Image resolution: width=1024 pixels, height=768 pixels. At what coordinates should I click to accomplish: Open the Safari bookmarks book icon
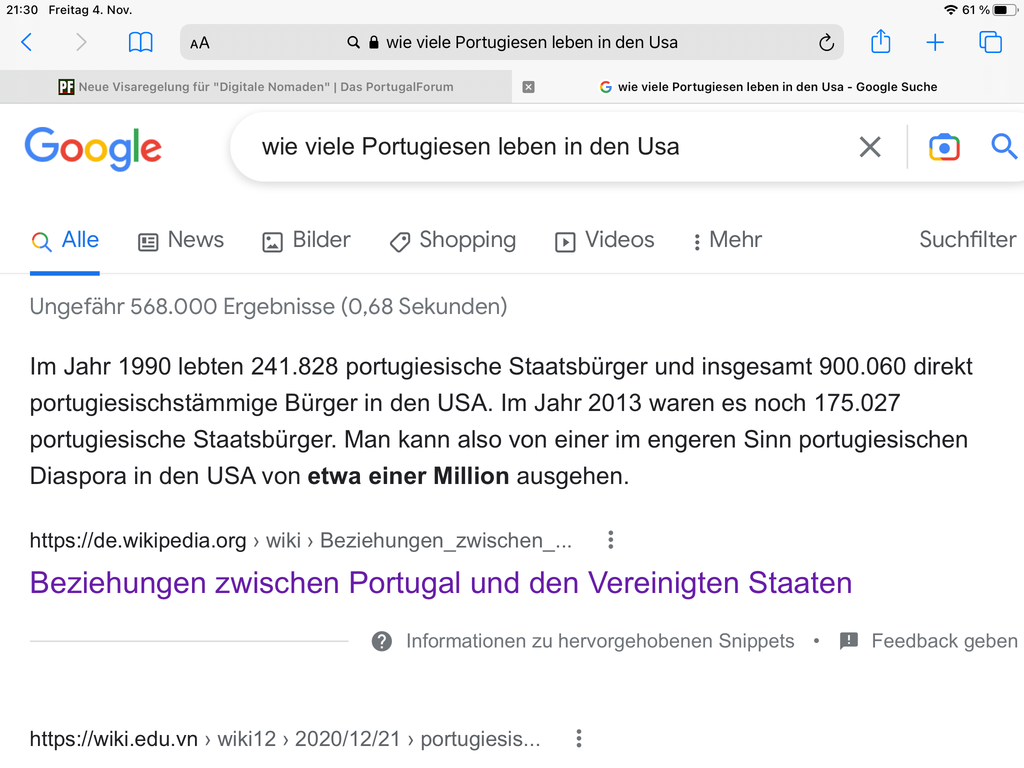point(140,42)
